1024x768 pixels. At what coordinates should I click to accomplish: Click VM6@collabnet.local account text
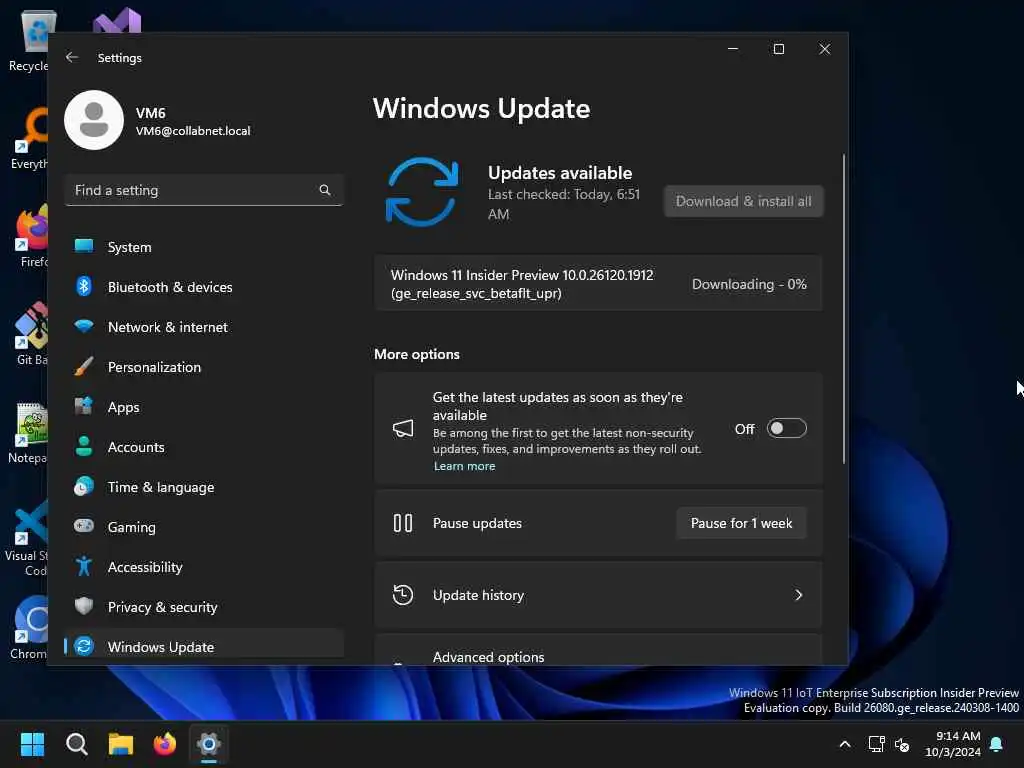(193, 131)
